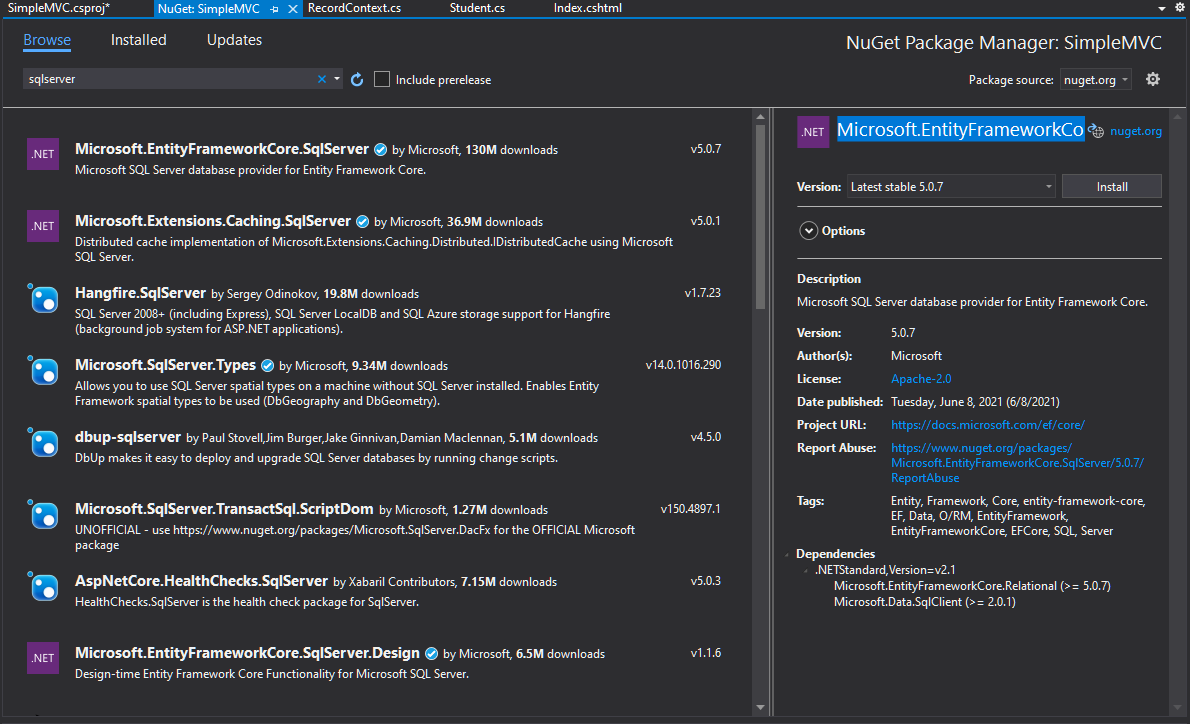Select the AspNetCore.HealthChecks.SqlServer package title
1190x724 pixels.
(x=201, y=581)
